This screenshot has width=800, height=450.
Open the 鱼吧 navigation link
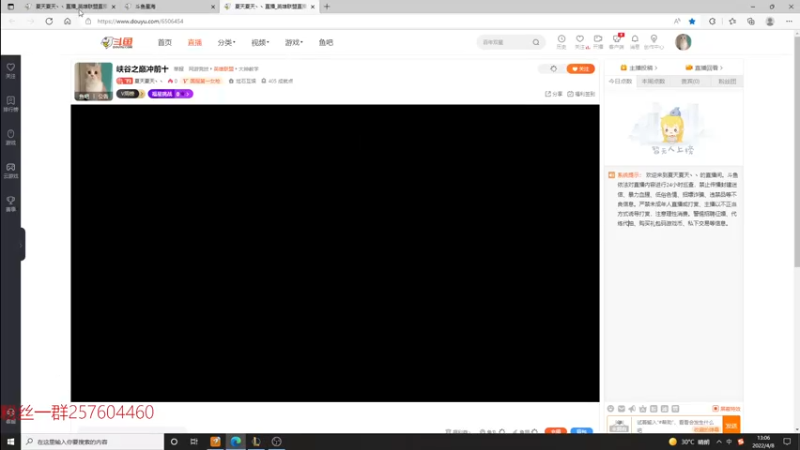coord(326,42)
